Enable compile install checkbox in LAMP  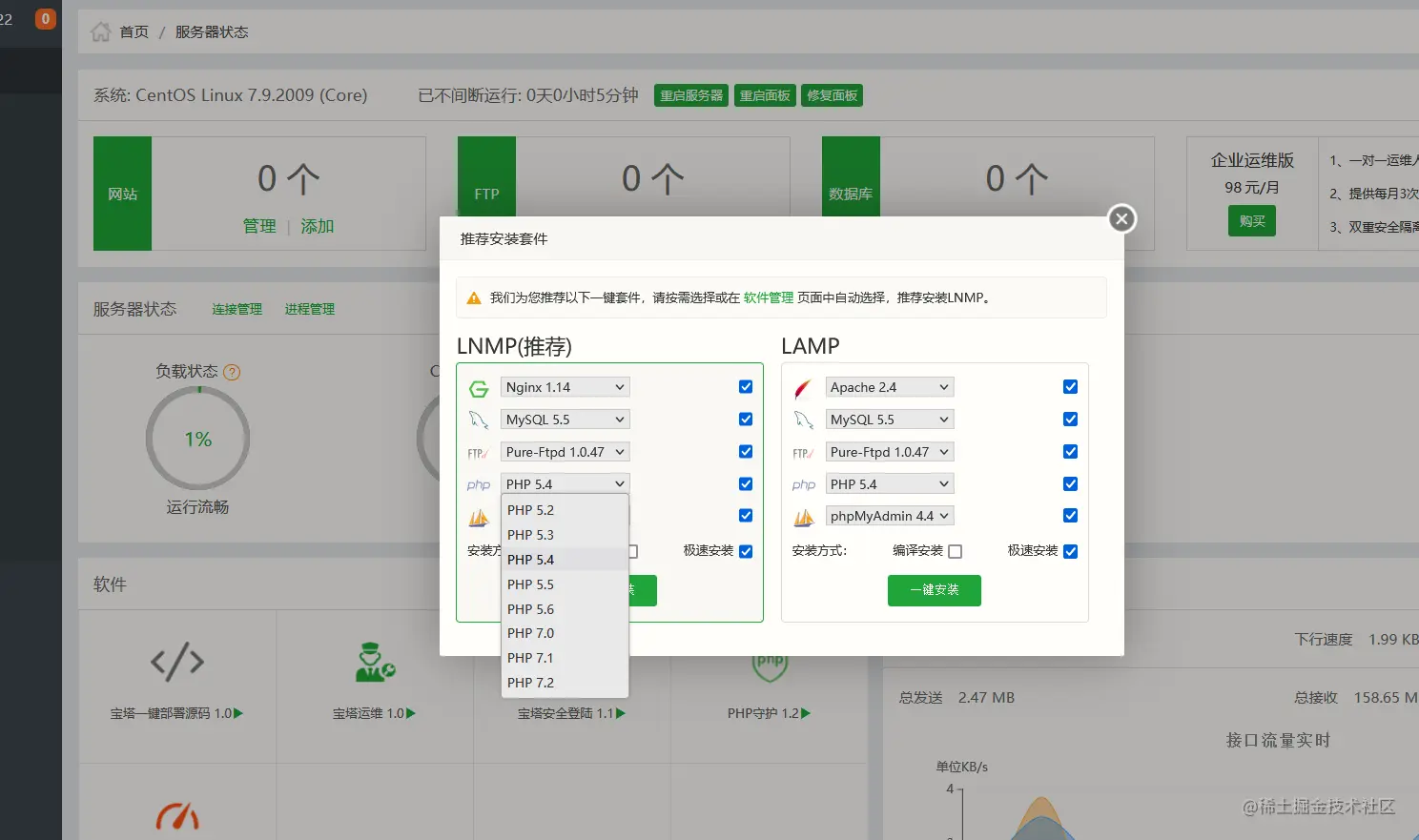pyautogui.click(x=955, y=552)
